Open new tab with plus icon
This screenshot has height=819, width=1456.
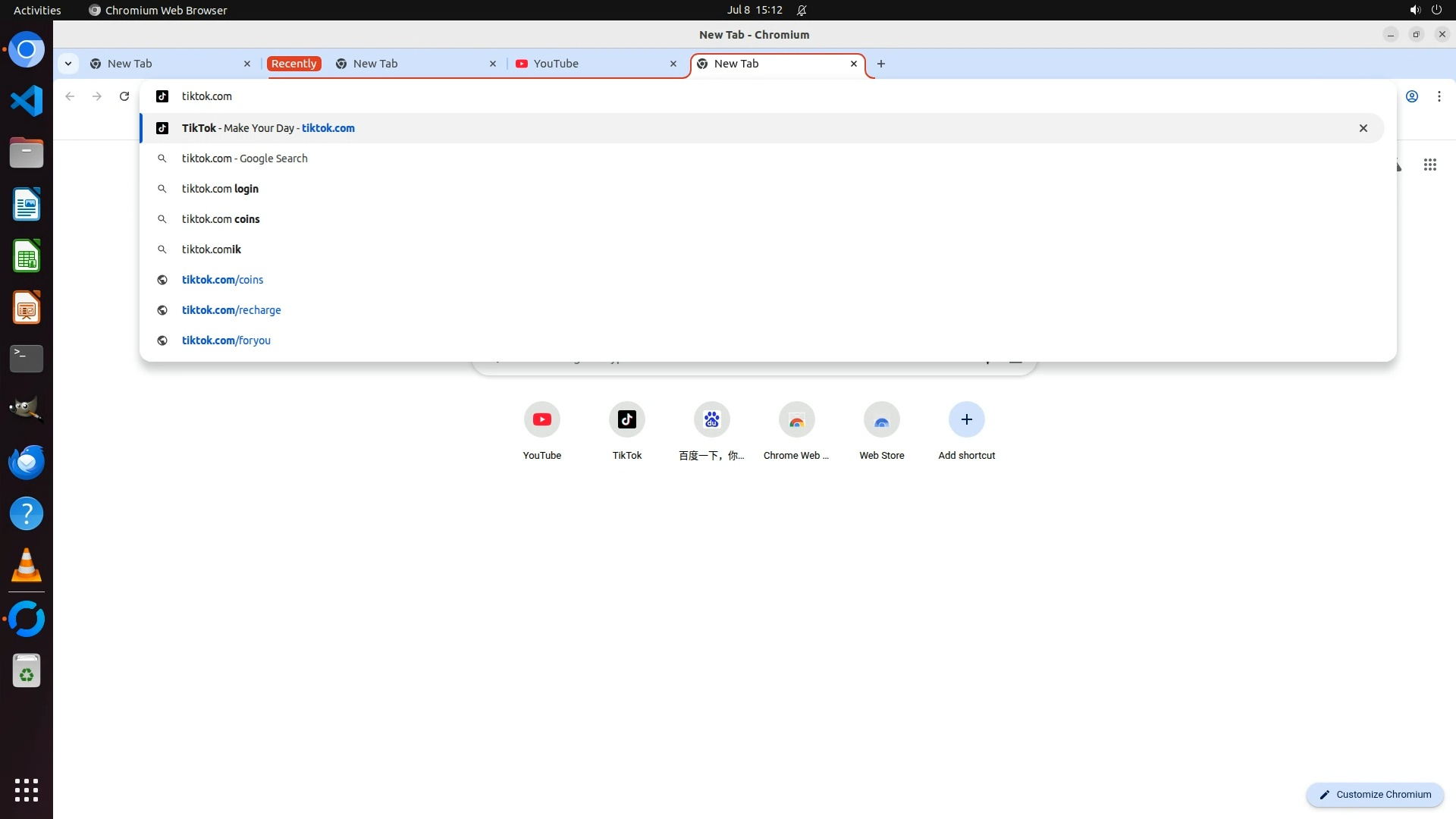(880, 64)
